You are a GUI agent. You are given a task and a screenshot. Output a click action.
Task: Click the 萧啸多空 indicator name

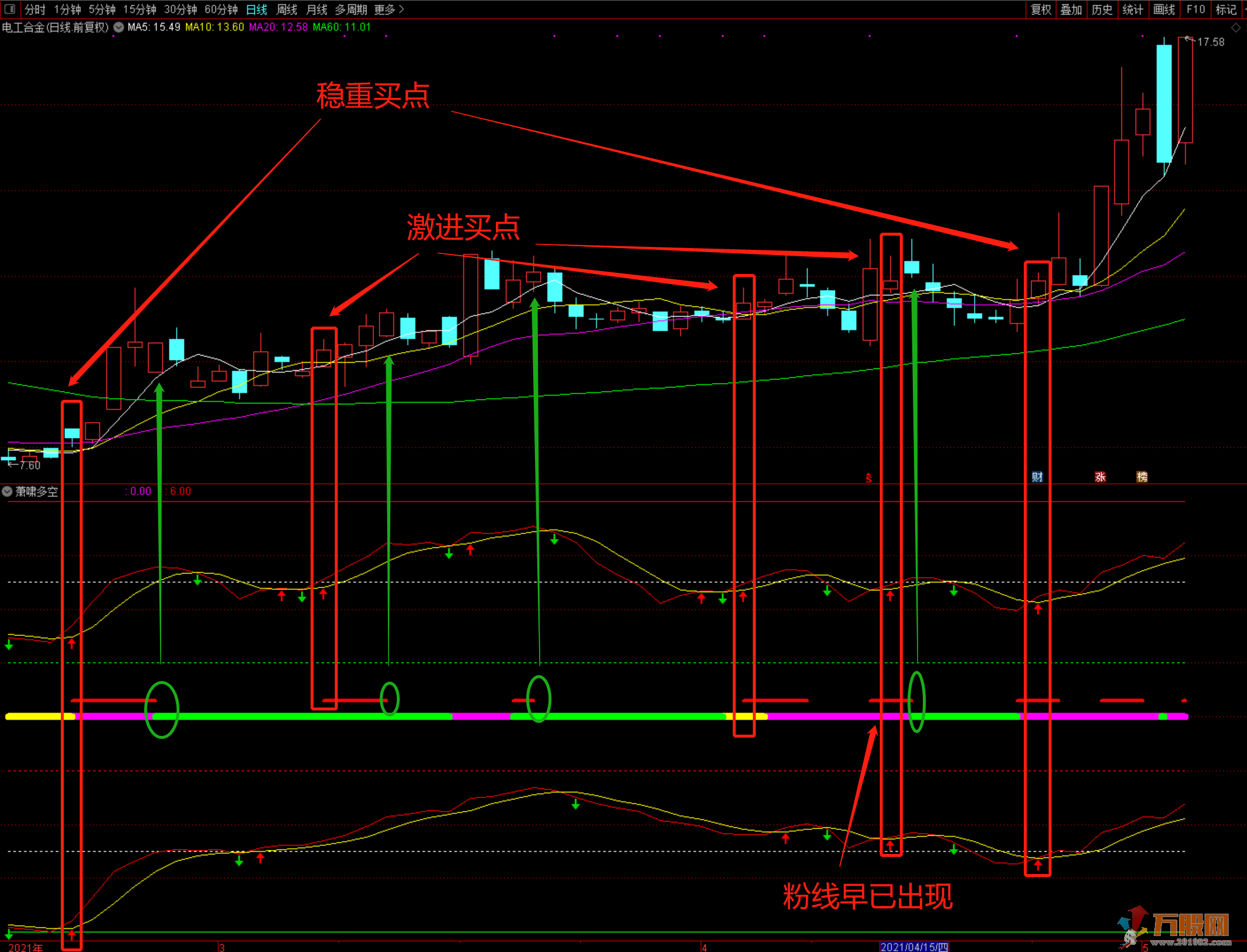(x=37, y=491)
